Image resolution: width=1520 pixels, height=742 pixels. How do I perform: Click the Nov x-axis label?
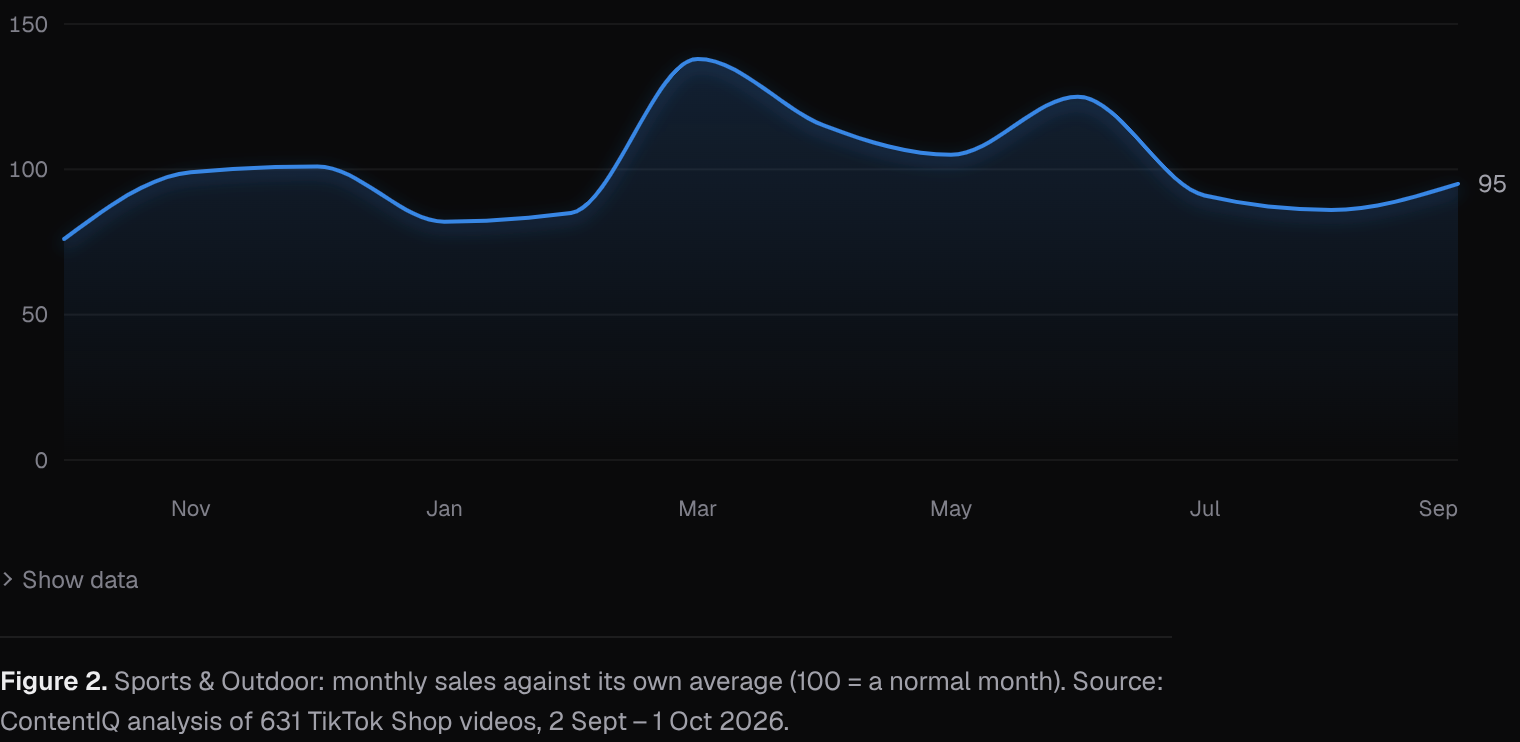[190, 508]
